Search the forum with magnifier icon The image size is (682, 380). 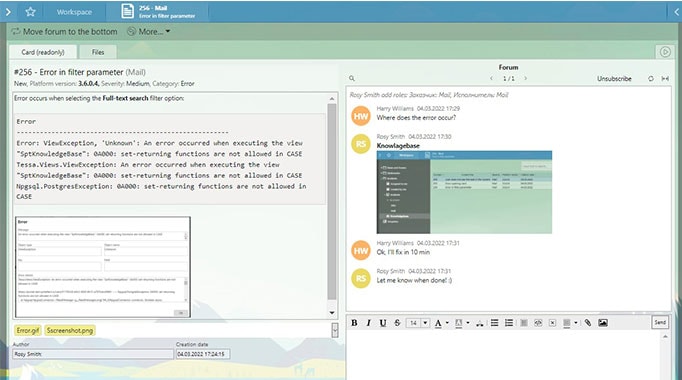point(352,78)
